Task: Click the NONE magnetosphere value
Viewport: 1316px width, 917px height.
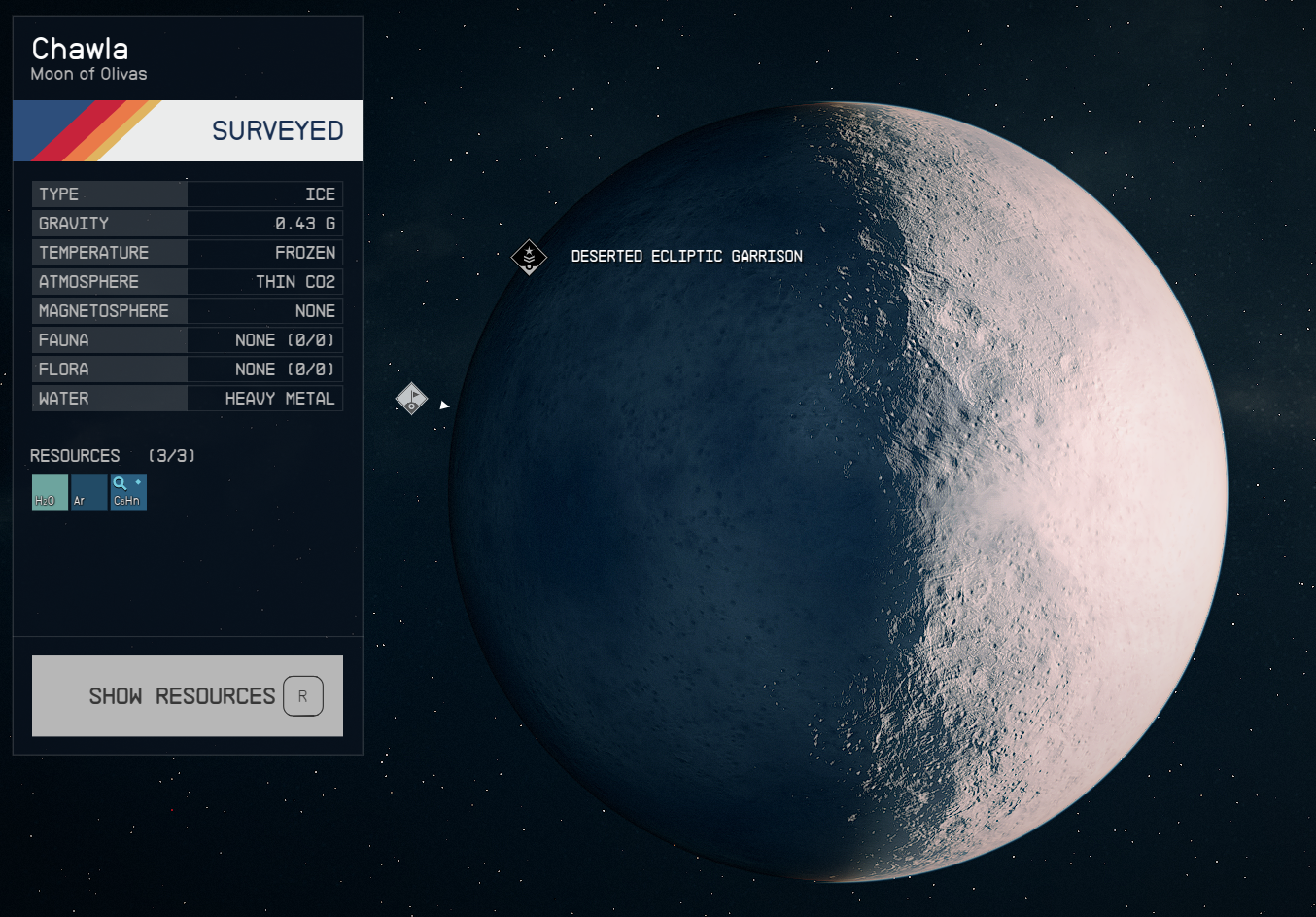Action: click(x=315, y=311)
